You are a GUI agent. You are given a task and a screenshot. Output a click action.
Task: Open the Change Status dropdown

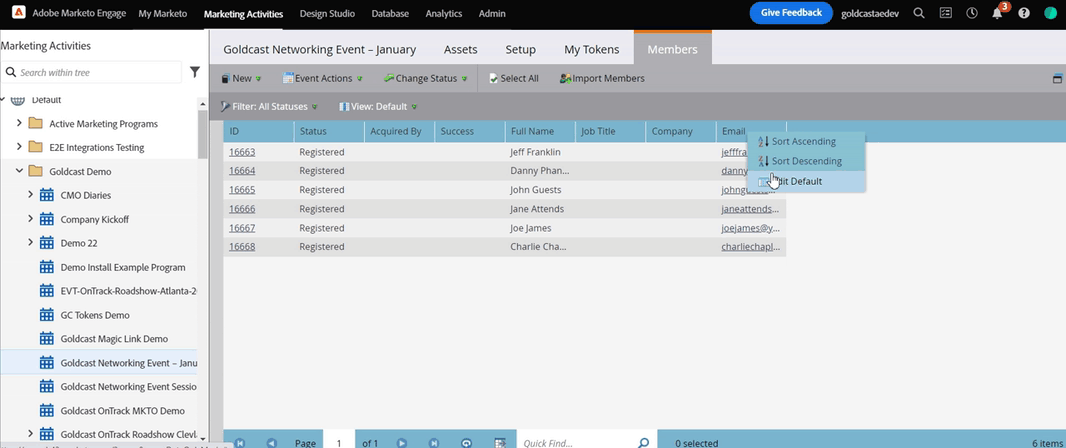click(425, 78)
